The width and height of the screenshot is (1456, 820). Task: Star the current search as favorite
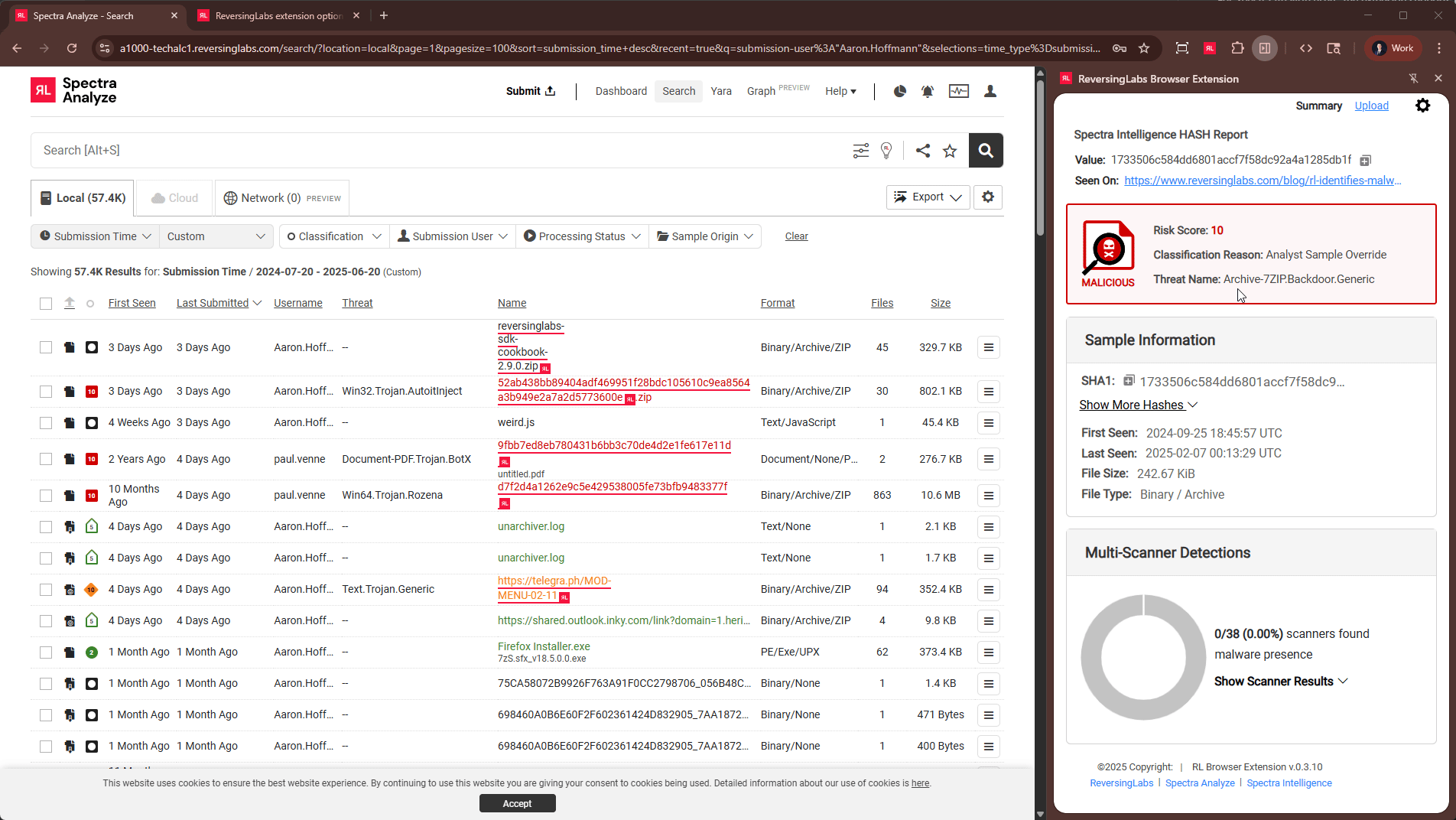(950, 151)
